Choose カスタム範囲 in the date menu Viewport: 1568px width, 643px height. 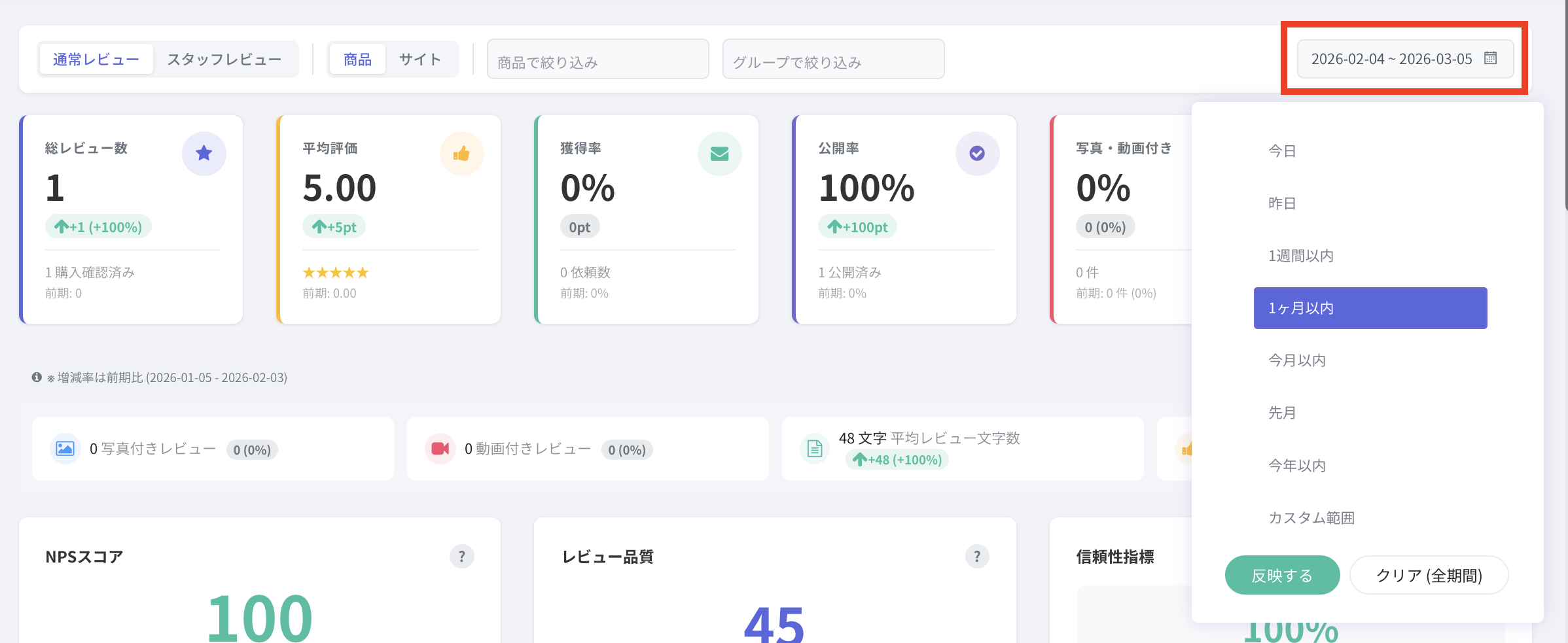point(1311,518)
